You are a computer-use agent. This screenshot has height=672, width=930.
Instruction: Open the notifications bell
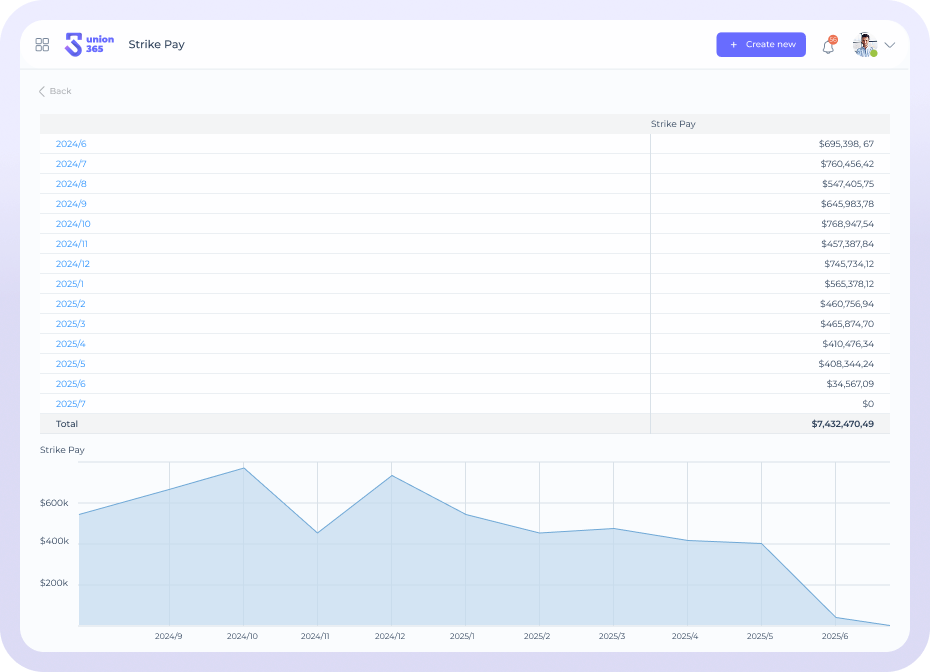pyautogui.click(x=828, y=46)
